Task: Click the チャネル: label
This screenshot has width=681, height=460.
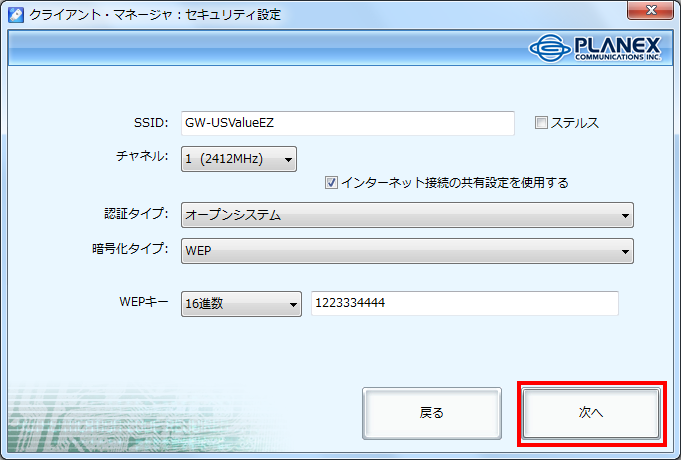Action: pyautogui.click(x=143, y=156)
